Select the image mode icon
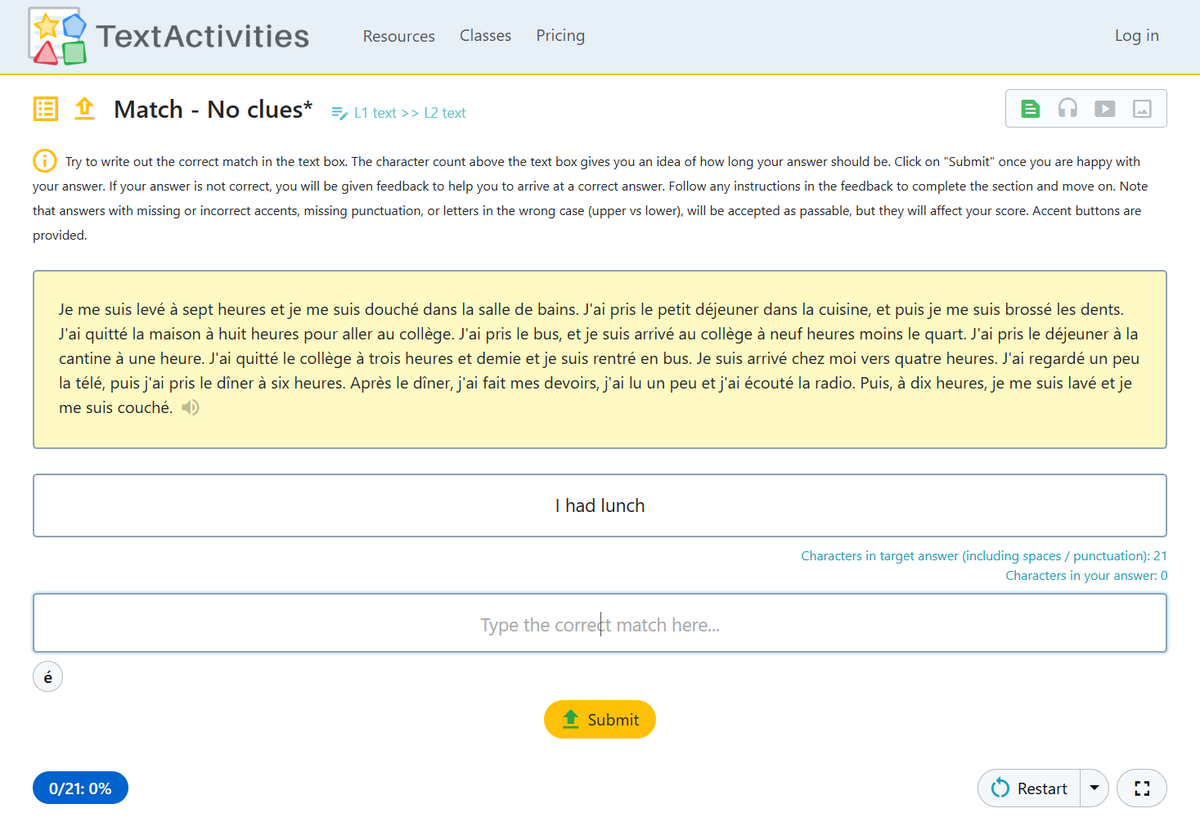 click(1142, 108)
